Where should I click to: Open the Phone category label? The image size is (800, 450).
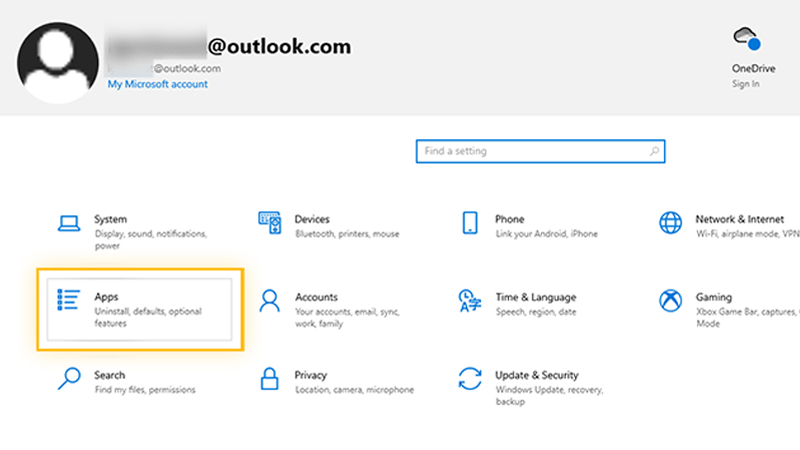[509, 219]
